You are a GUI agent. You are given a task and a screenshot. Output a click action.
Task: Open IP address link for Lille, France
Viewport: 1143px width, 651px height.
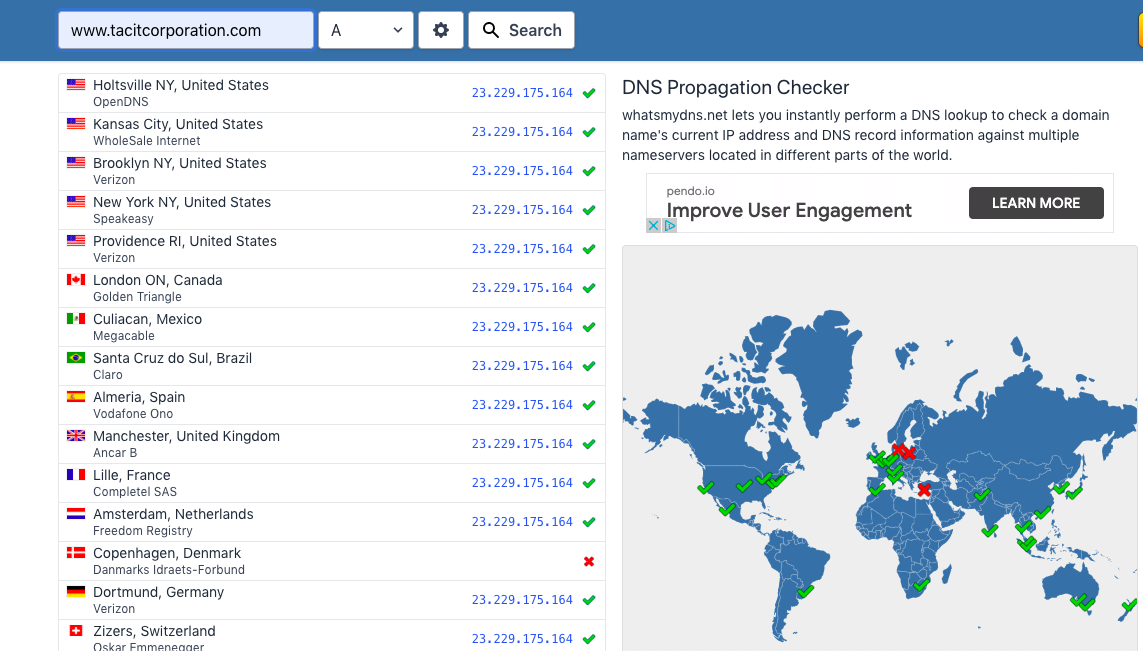(522, 483)
